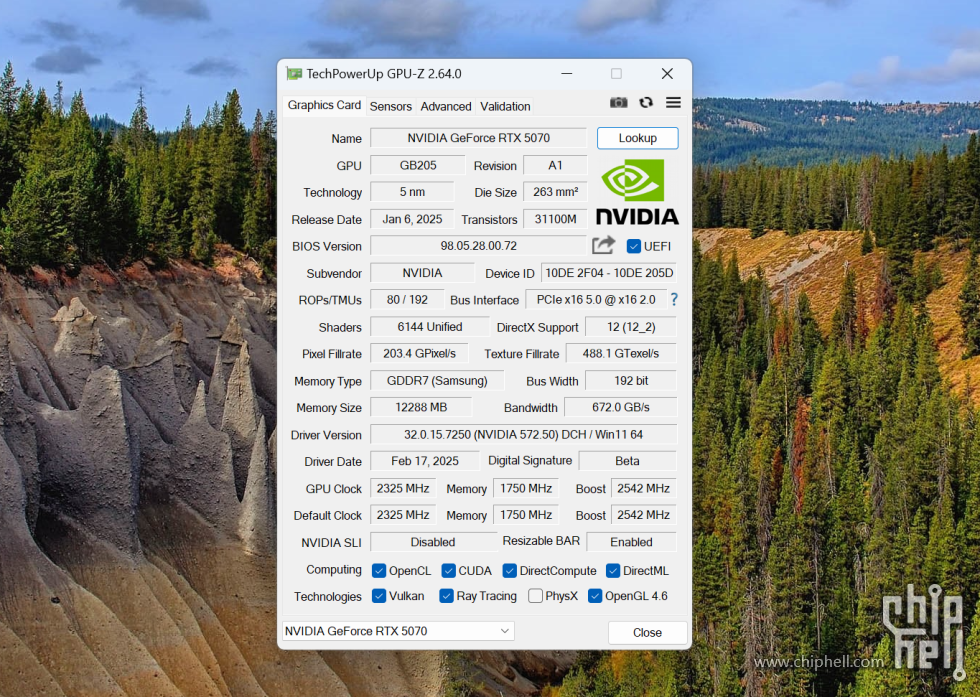
Task: Click the Memory Type field GDDR7 (Samsung)
Action: point(437,381)
